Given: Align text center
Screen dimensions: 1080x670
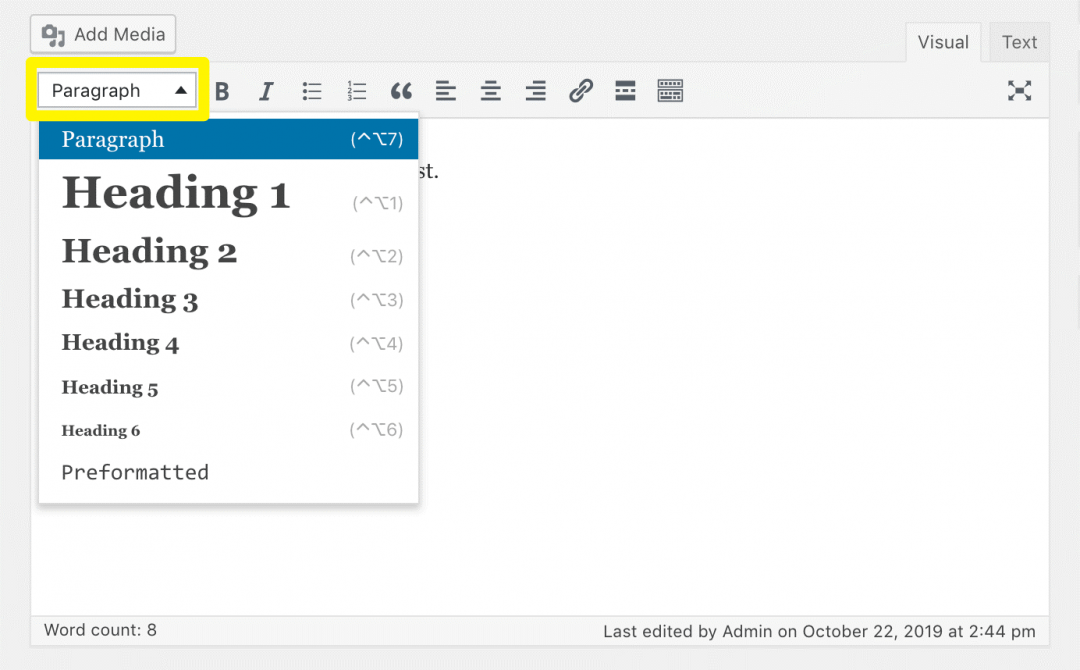Looking at the screenshot, I should [490, 90].
